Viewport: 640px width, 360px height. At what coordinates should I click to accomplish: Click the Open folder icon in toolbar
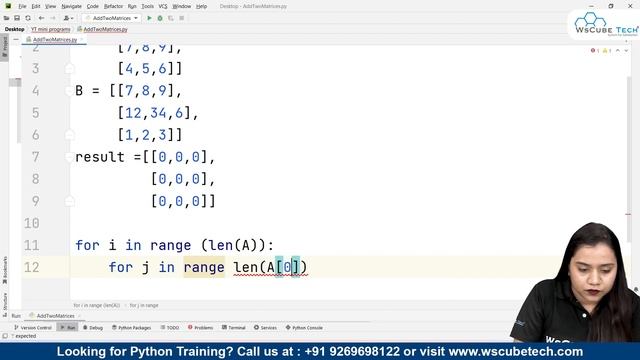[7, 18]
